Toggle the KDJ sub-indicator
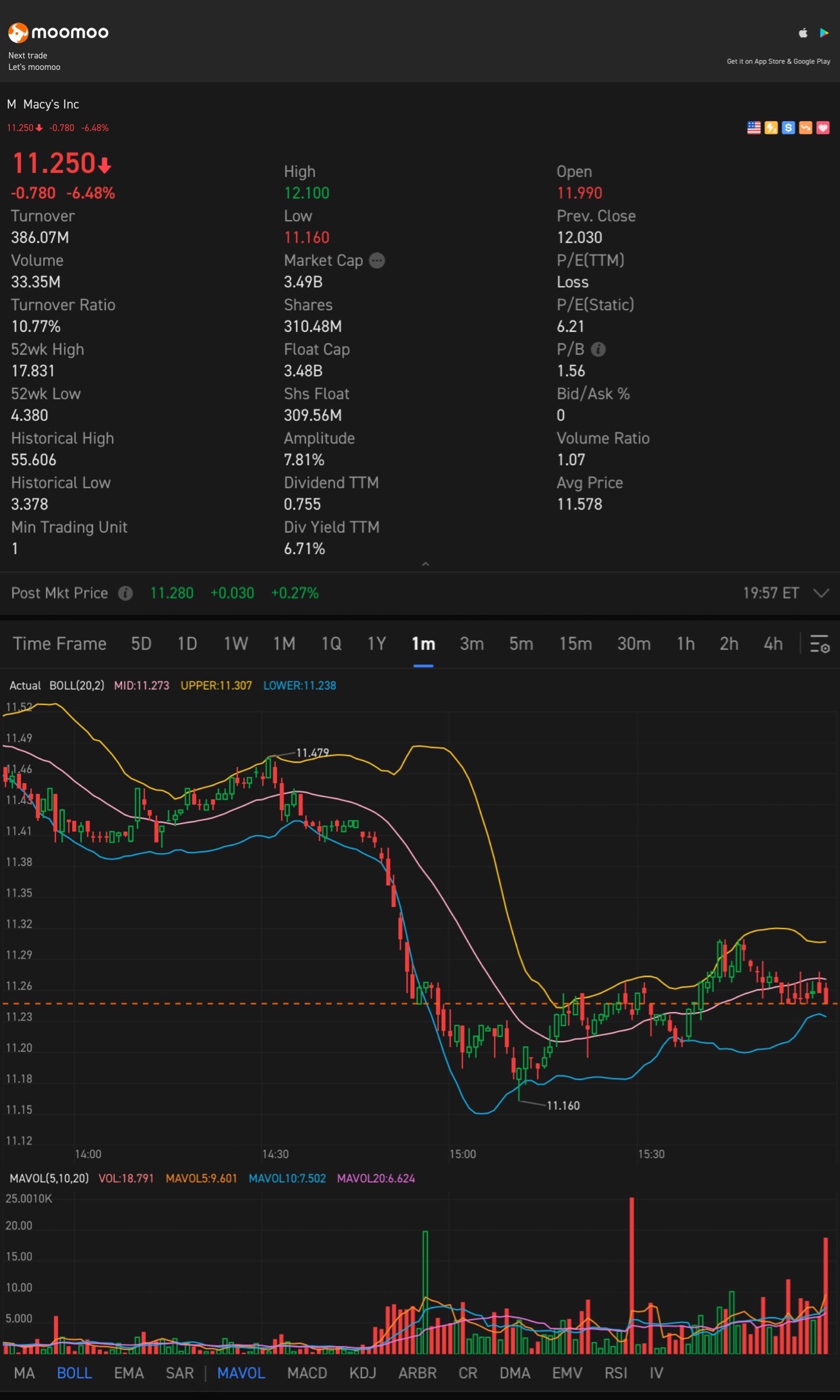840x1400 pixels. tap(363, 1373)
